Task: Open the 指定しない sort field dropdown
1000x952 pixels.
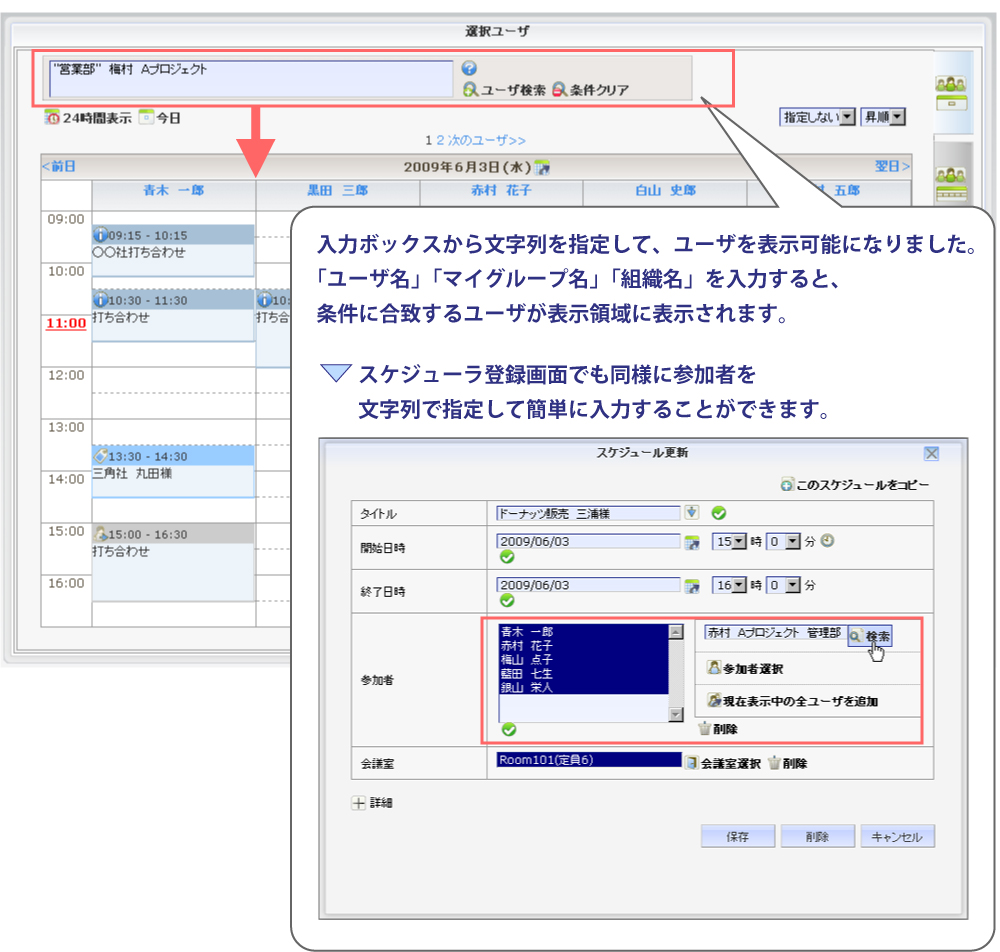Action: click(817, 117)
